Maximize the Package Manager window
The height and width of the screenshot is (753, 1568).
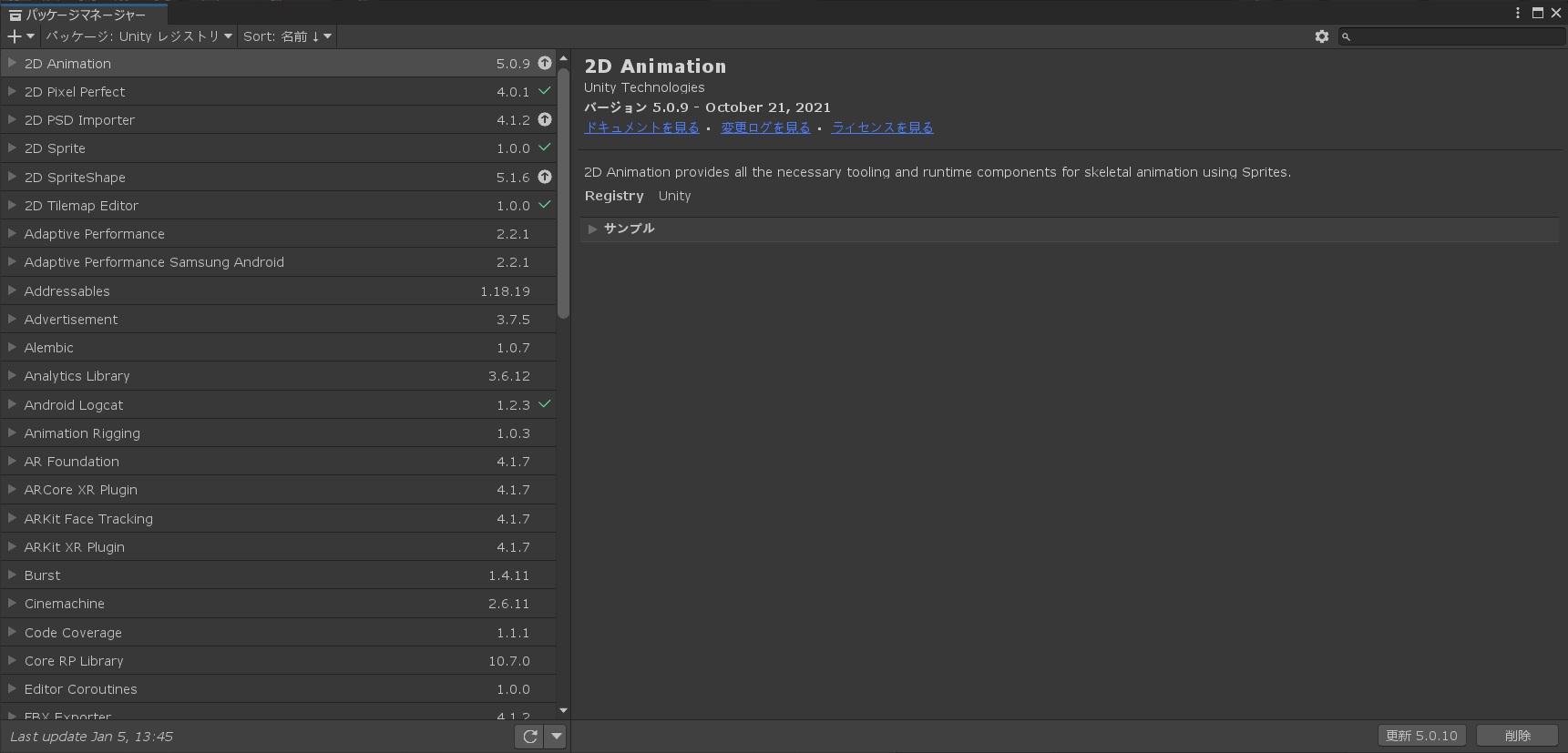1538,13
